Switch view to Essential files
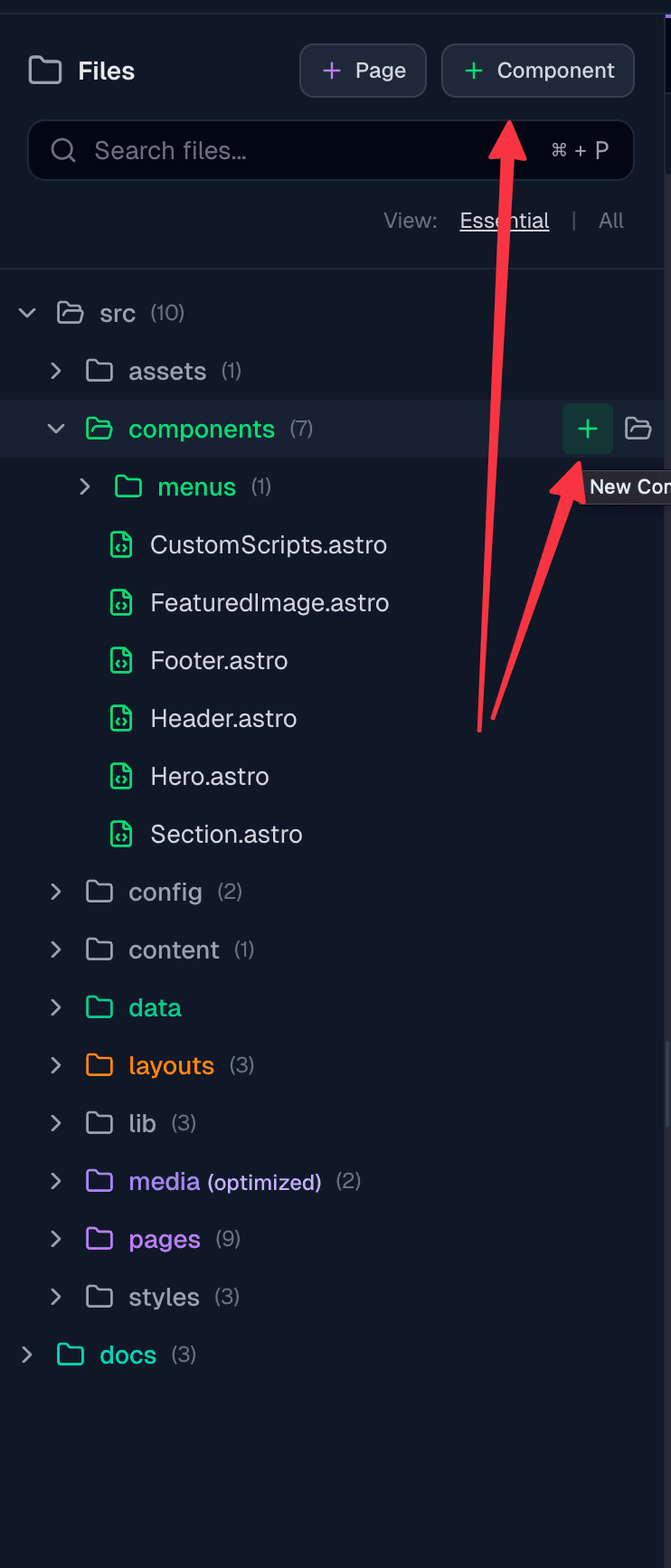Image resolution: width=671 pixels, height=1568 pixels. [x=504, y=220]
